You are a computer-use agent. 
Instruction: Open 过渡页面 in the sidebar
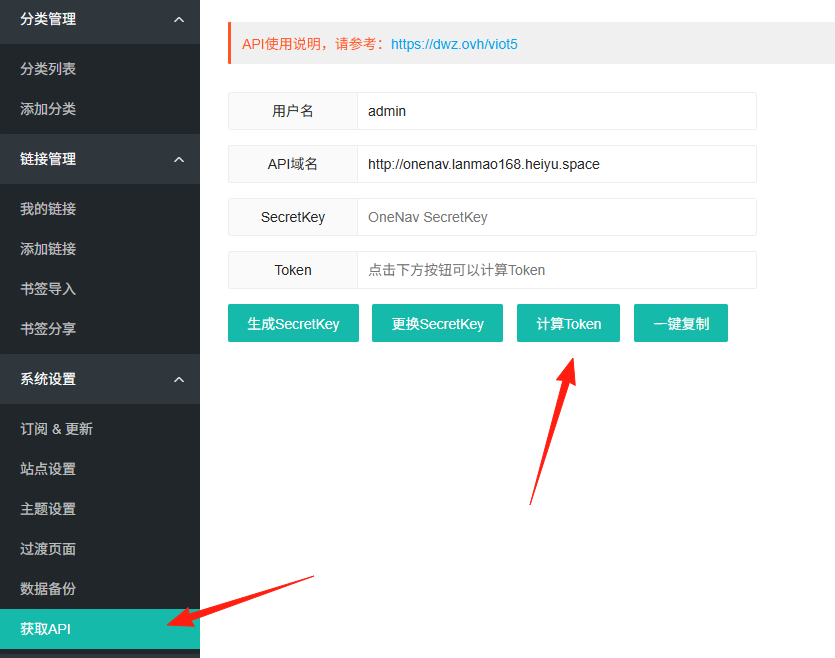pos(48,549)
